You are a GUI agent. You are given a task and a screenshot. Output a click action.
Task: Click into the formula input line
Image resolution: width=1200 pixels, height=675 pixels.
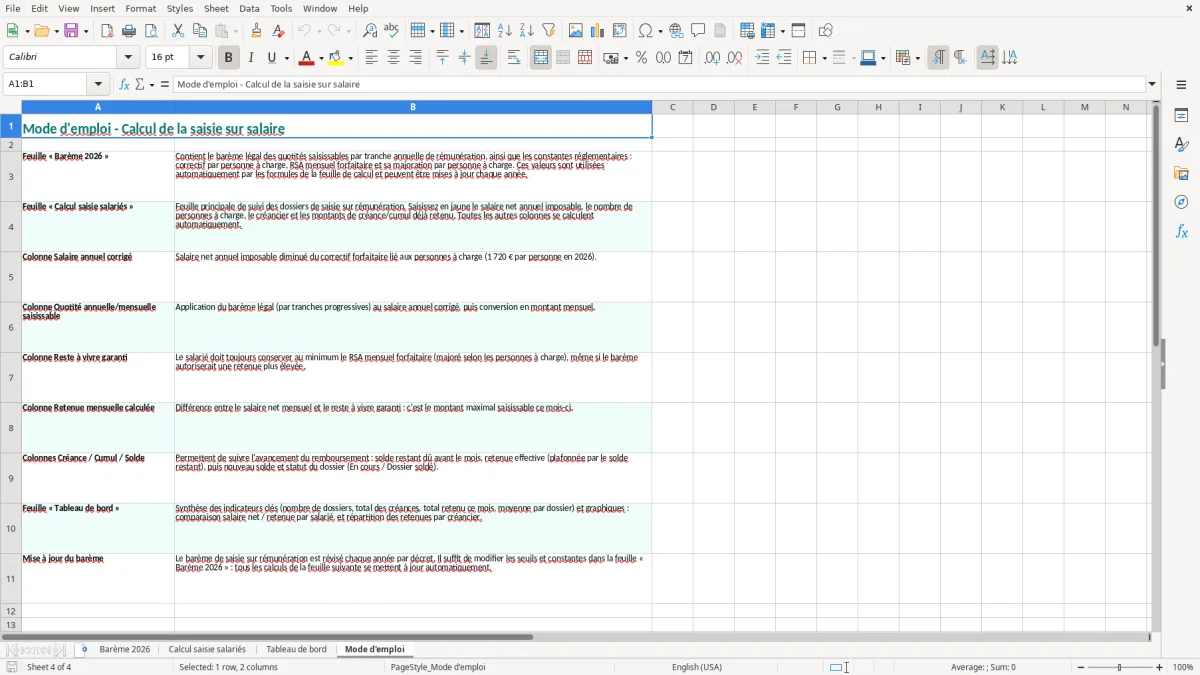(659, 84)
